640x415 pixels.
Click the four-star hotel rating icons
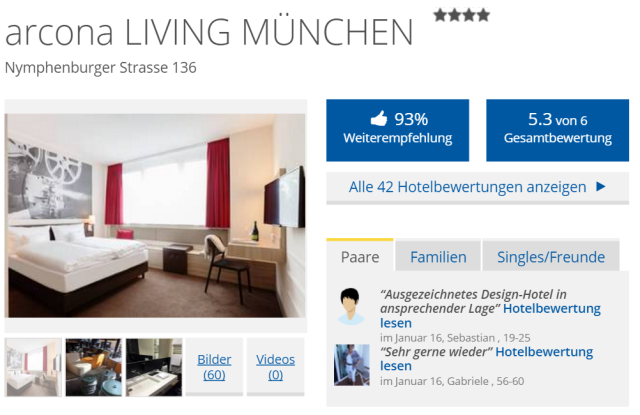click(x=462, y=16)
